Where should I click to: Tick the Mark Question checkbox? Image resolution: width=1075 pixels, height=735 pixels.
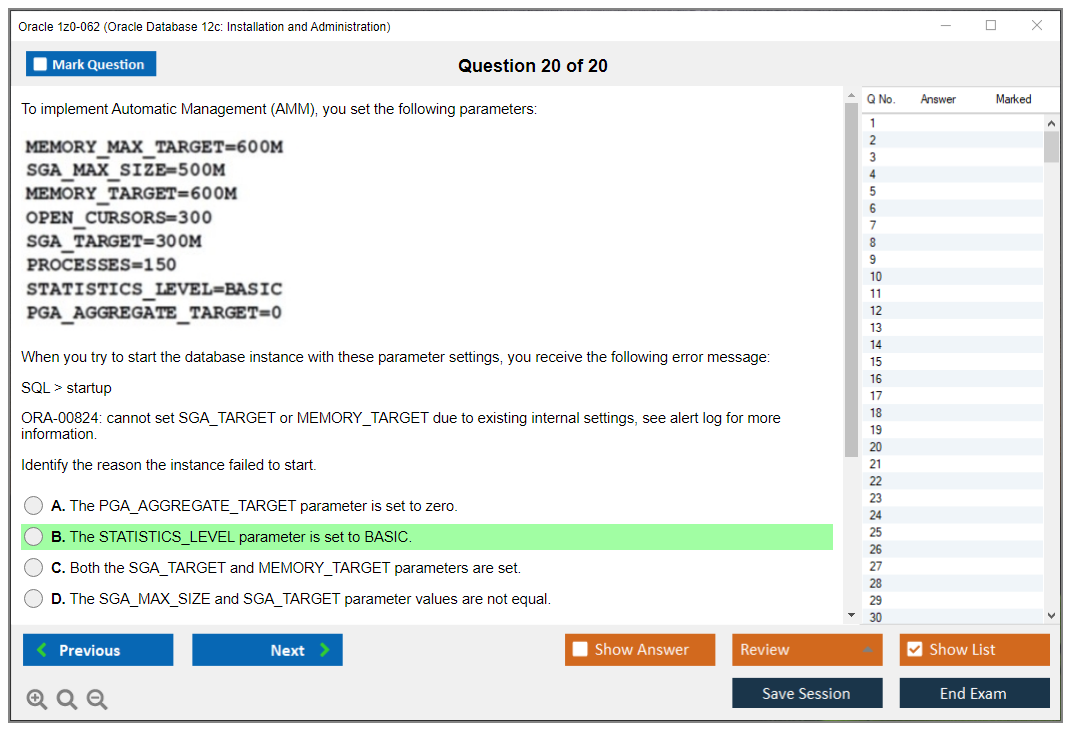pos(41,64)
